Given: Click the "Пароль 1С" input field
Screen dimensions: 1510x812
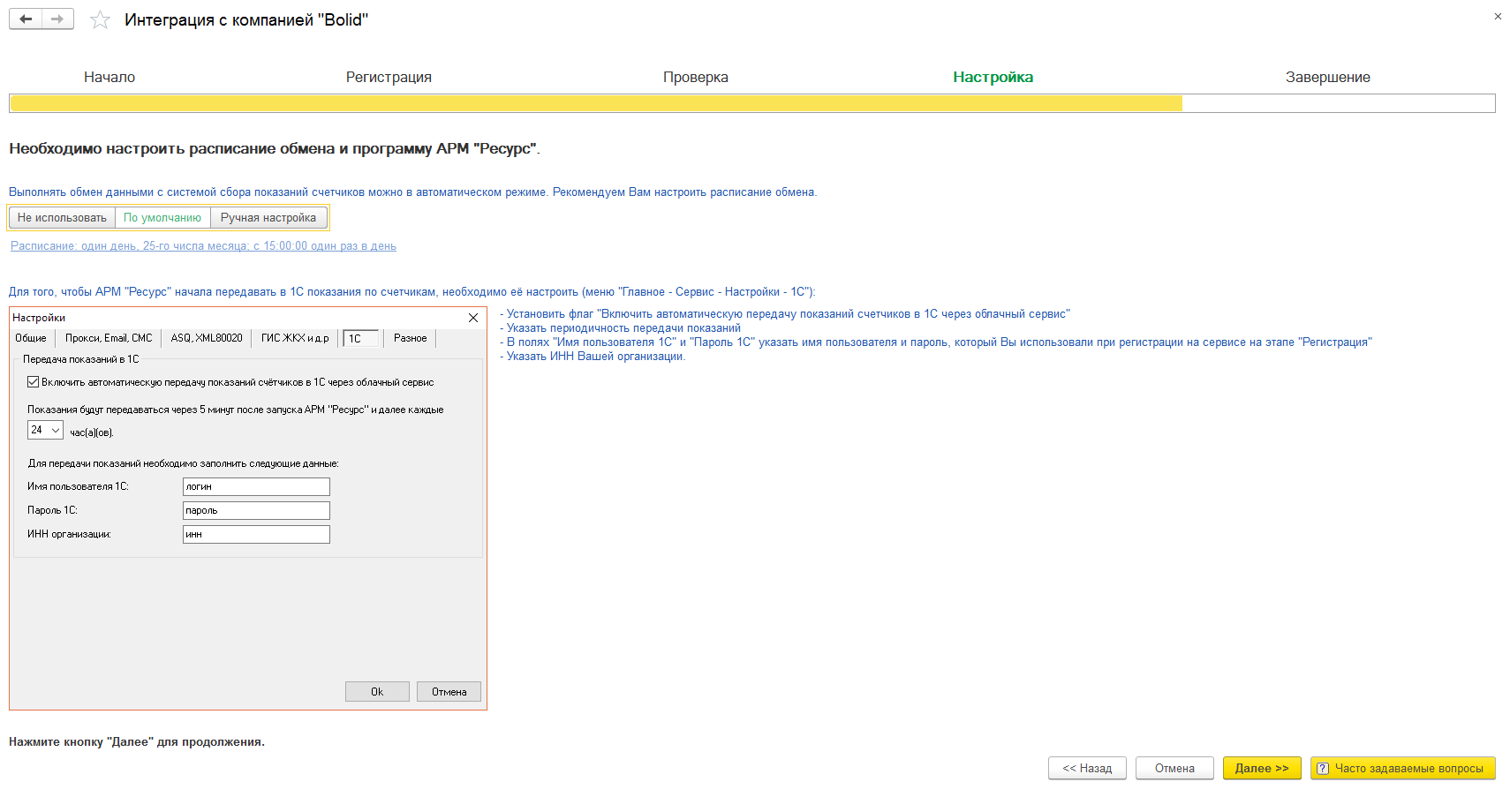Looking at the screenshot, I should click(256, 510).
